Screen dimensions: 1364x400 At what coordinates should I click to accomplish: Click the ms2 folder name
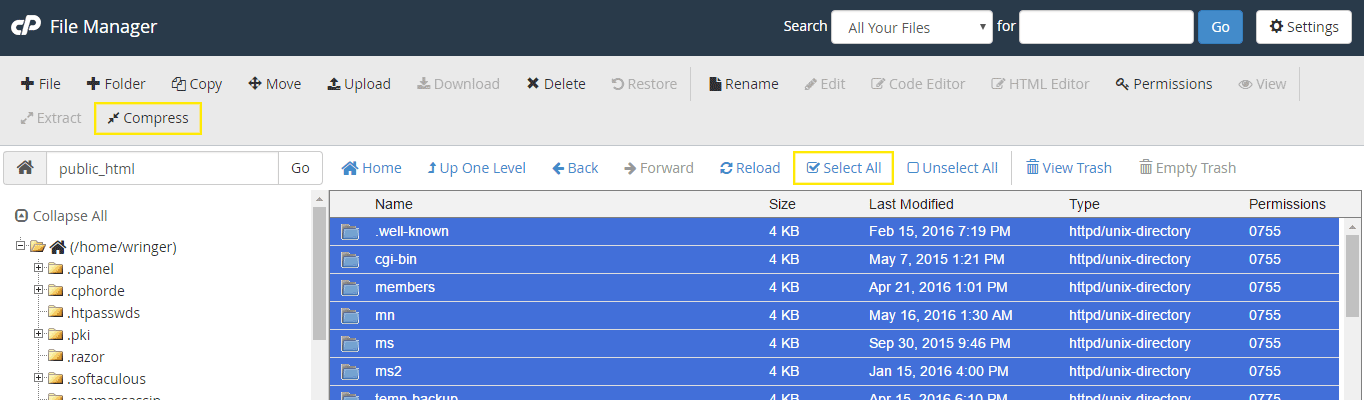388,371
